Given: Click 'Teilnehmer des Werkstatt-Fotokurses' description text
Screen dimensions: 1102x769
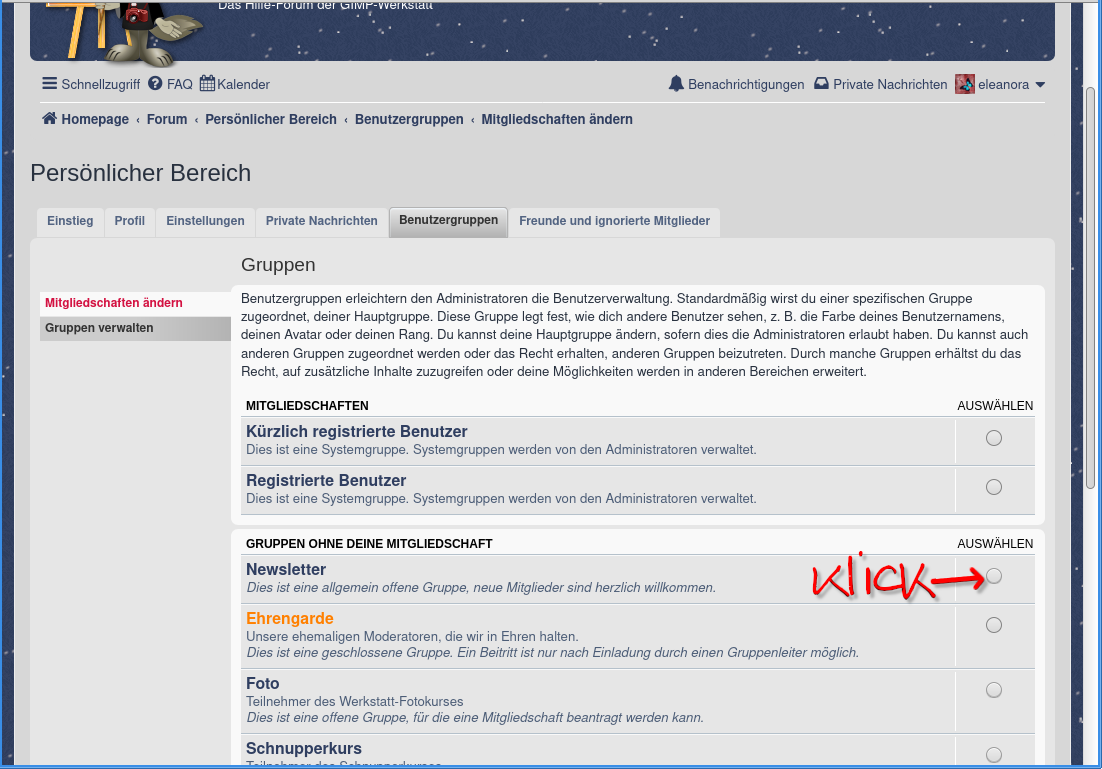Looking at the screenshot, I should (x=355, y=702).
